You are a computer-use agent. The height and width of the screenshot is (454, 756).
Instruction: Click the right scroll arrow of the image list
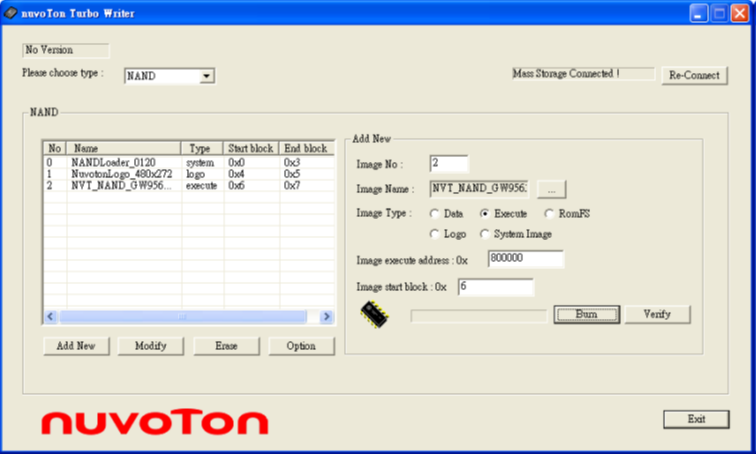326,317
